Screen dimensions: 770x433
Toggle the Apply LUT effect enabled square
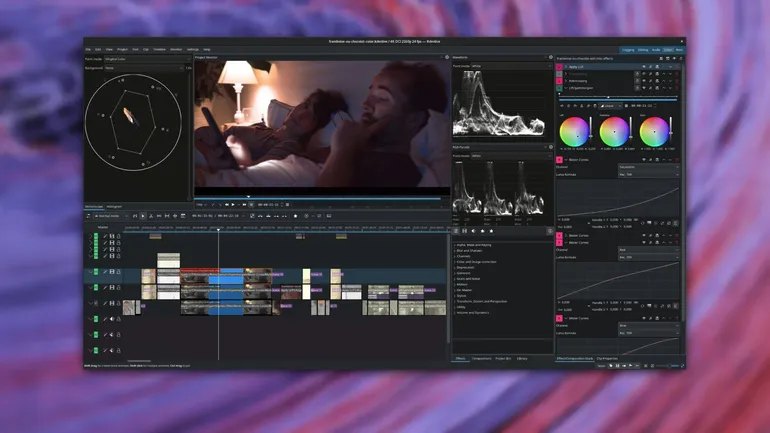pyautogui.click(x=559, y=67)
